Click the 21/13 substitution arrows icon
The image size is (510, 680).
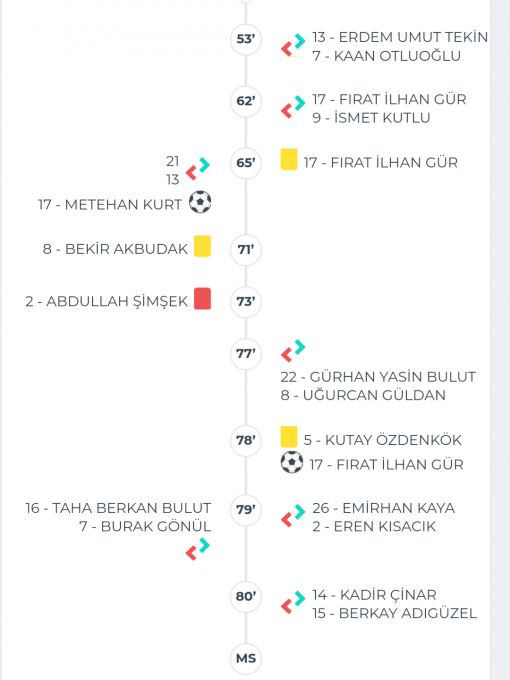tap(198, 169)
